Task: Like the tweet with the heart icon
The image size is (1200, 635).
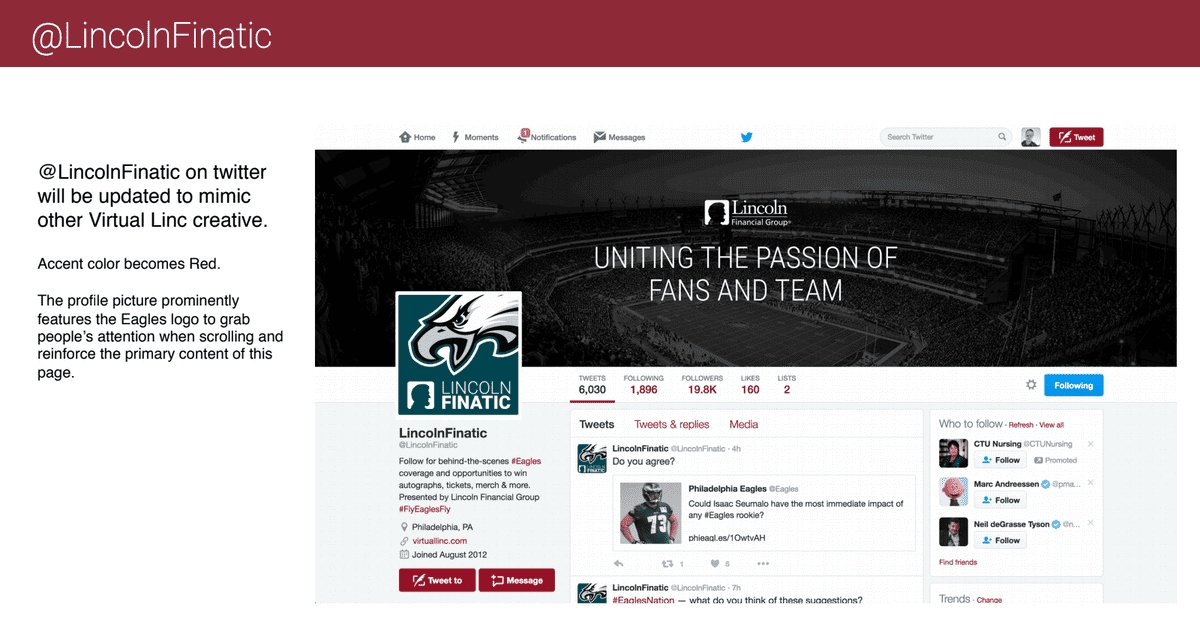Action: tap(715, 563)
